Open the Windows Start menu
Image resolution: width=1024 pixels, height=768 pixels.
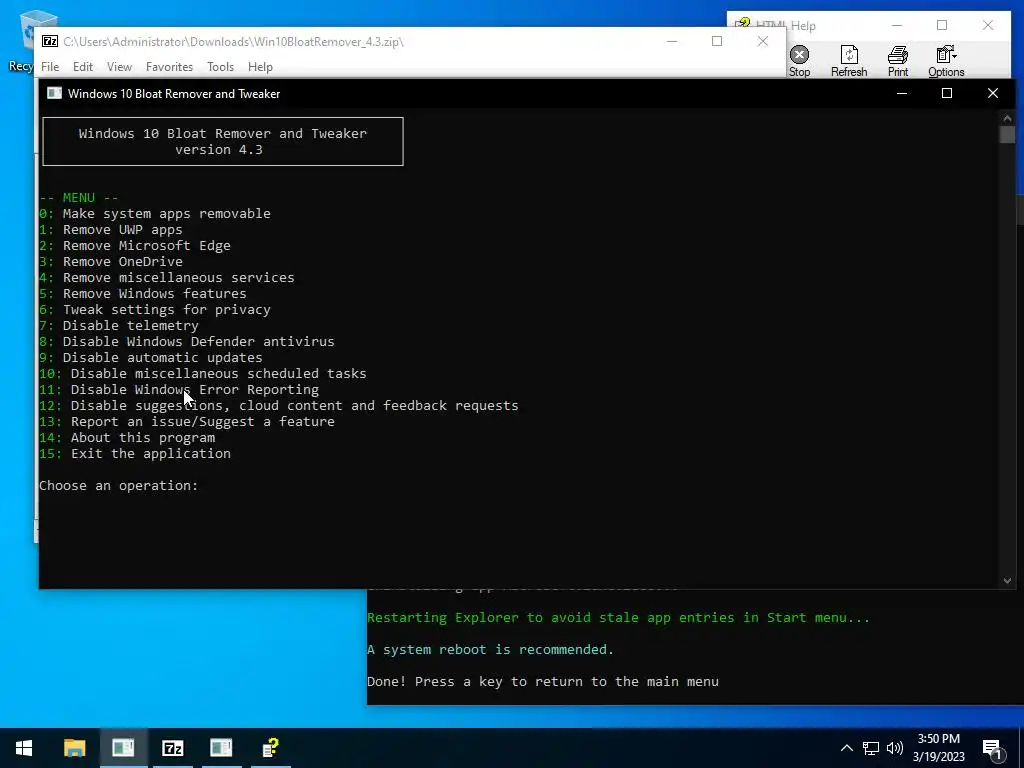pos(24,748)
